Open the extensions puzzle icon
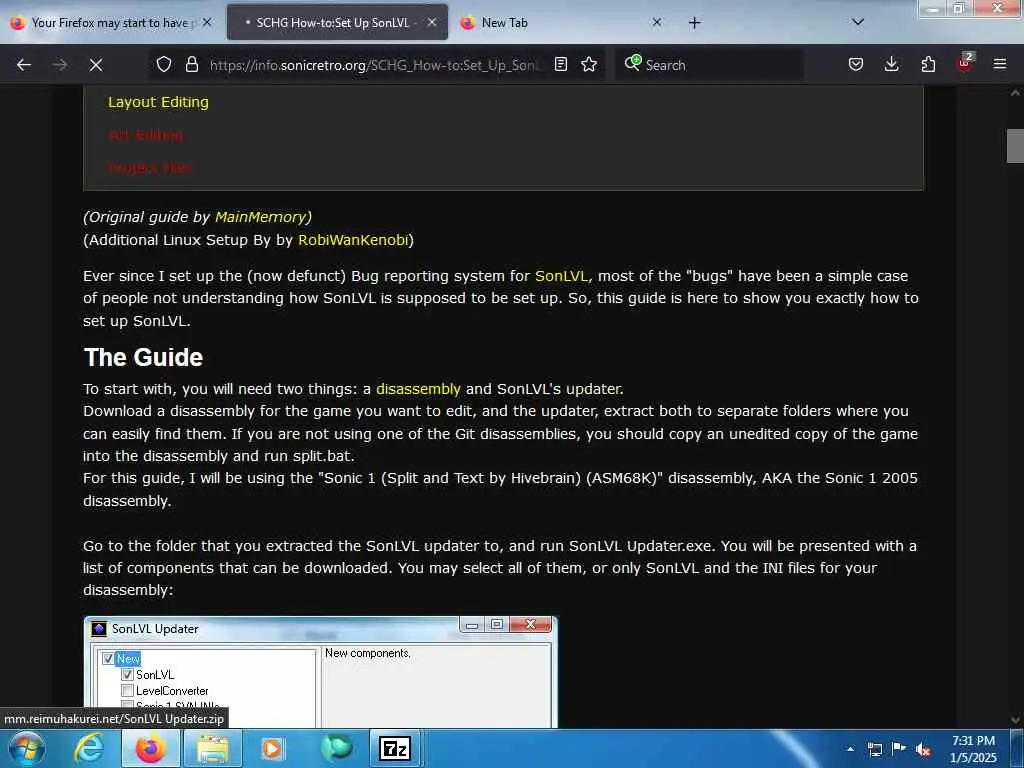The width and height of the screenshot is (1024, 768). coord(928,64)
